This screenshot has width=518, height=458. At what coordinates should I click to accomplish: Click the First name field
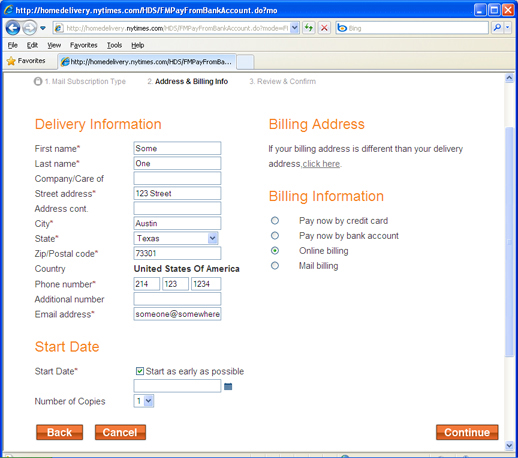click(x=177, y=148)
